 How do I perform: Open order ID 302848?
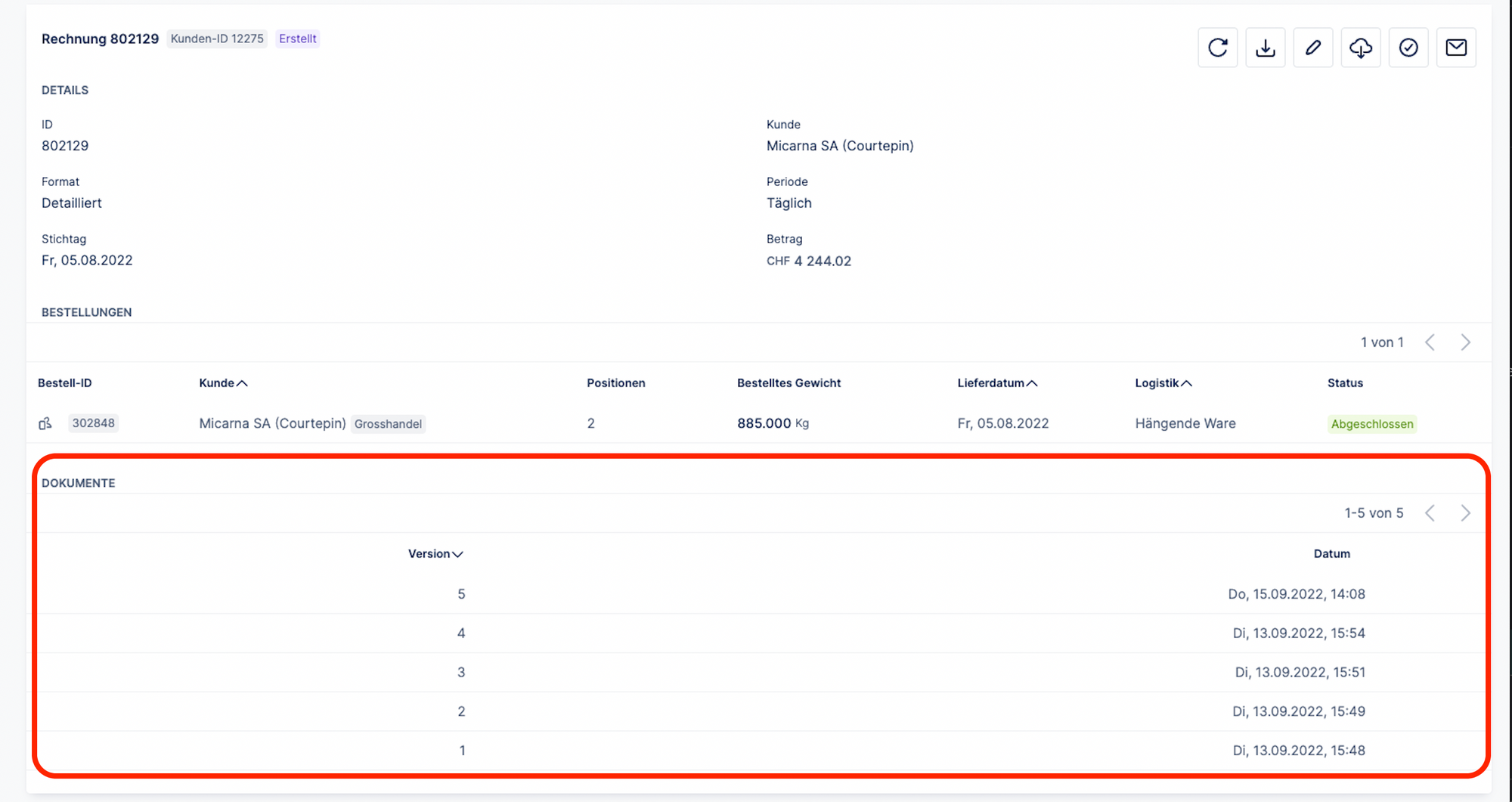(x=93, y=423)
